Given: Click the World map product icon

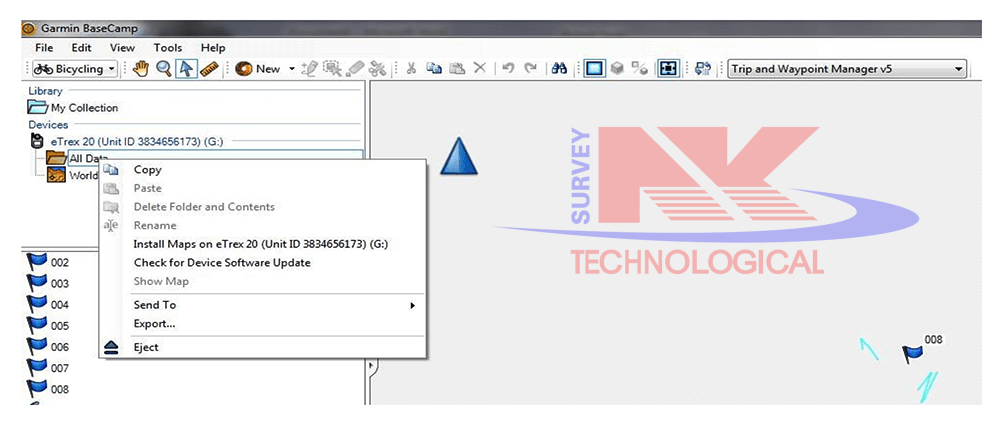Looking at the screenshot, I should 57,175.
